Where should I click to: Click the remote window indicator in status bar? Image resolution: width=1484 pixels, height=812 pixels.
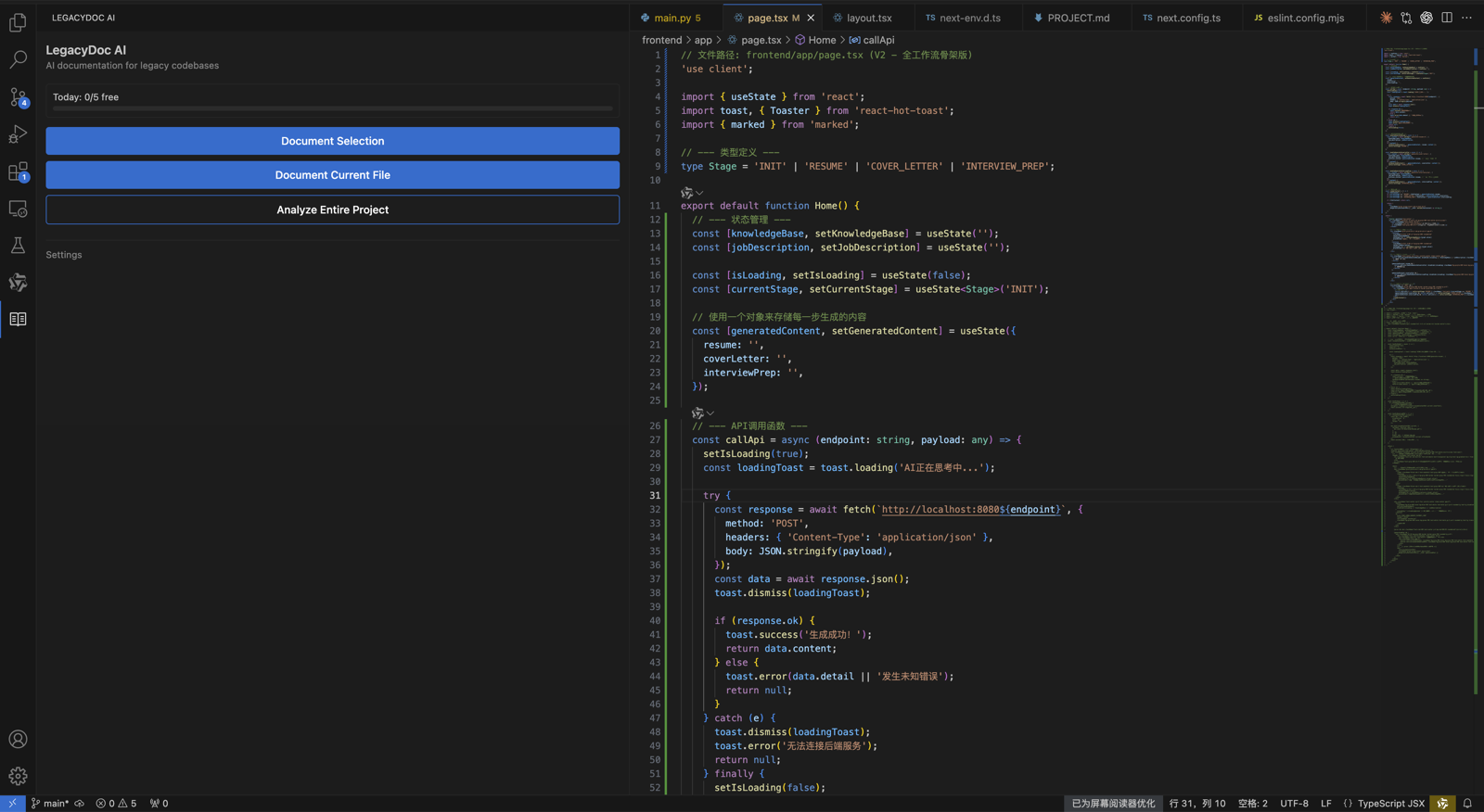pyautogui.click(x=12, y=804)
